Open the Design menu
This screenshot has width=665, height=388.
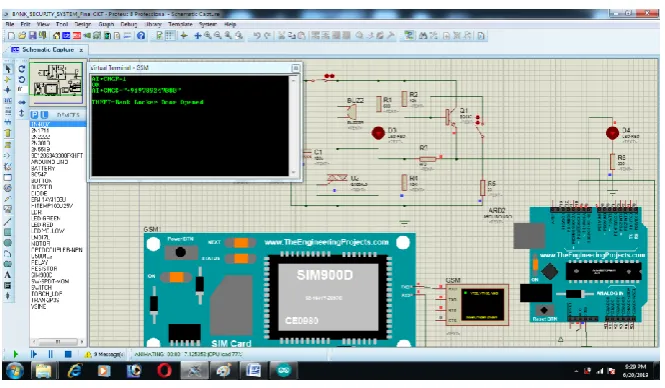pyautogui.click(x=83, y=25)
